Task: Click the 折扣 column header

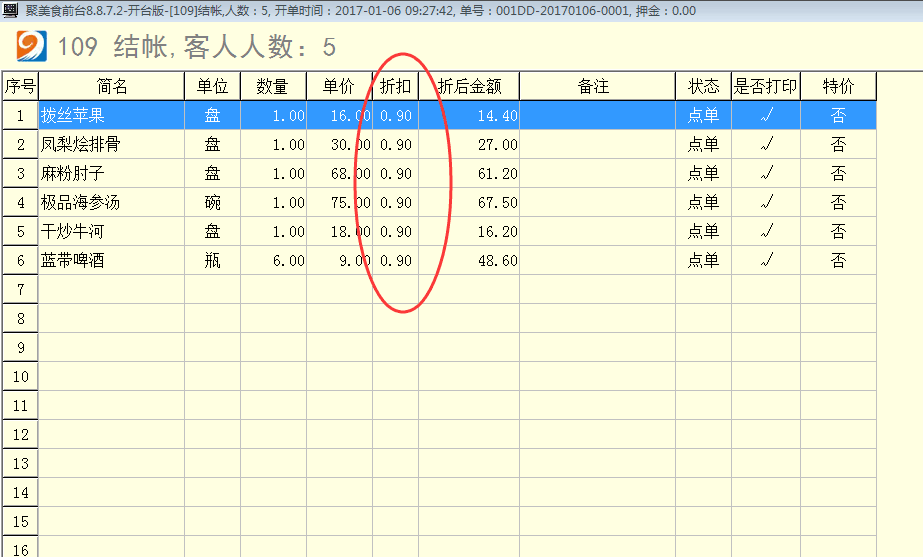Action: 395,86
